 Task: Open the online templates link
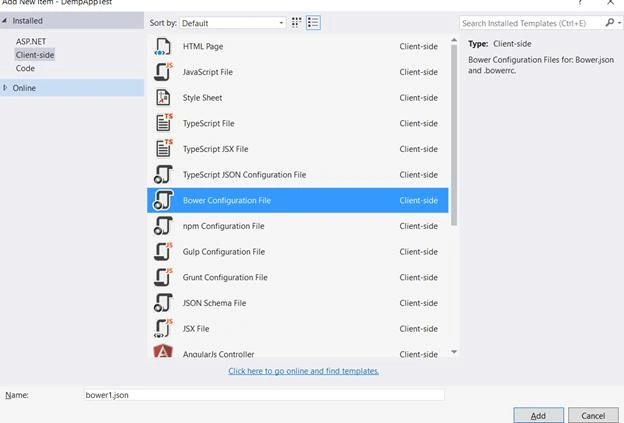(x=303, y=371)
